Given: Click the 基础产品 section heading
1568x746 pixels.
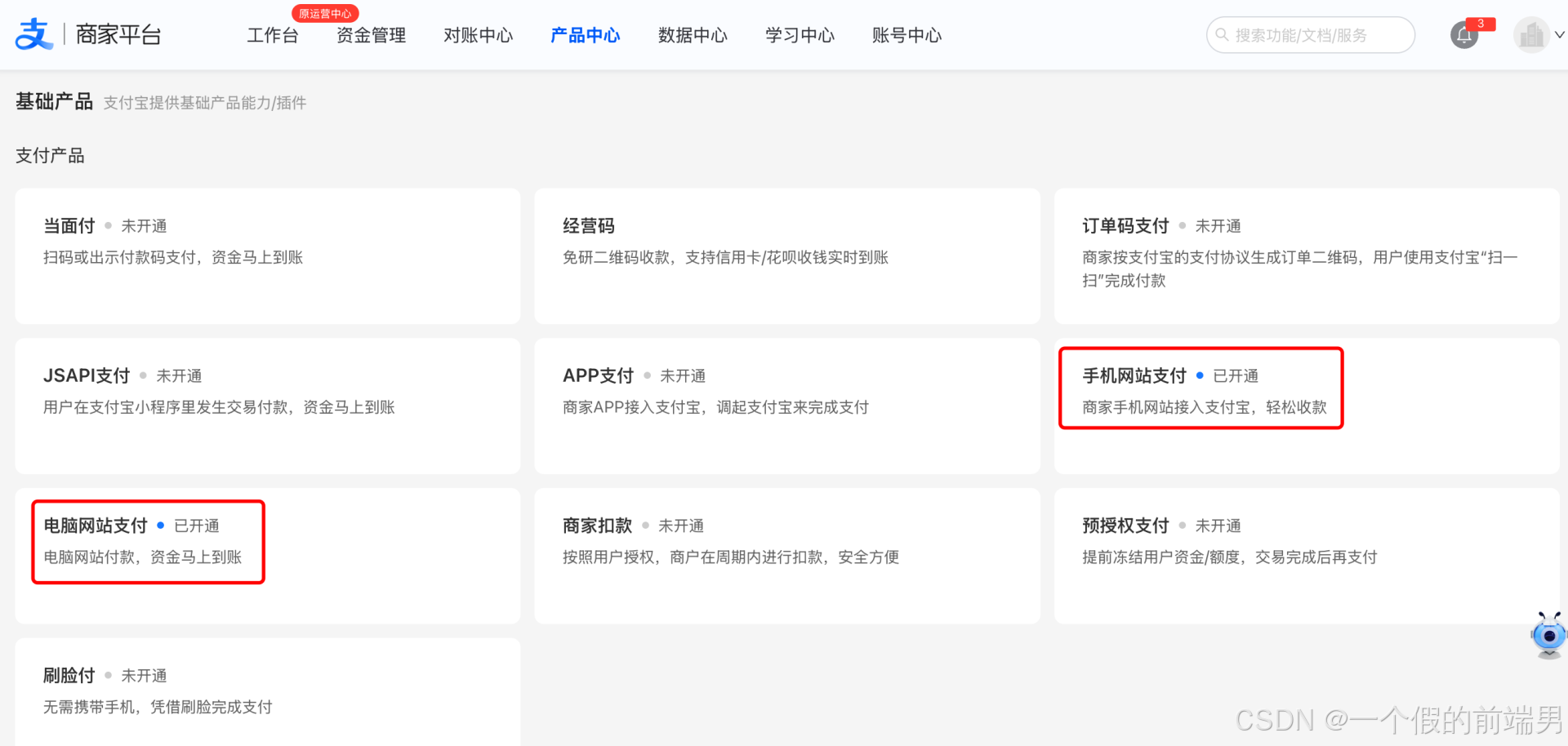Looking at the screenshot, I should pyautogui.click(x=54, y=101).
